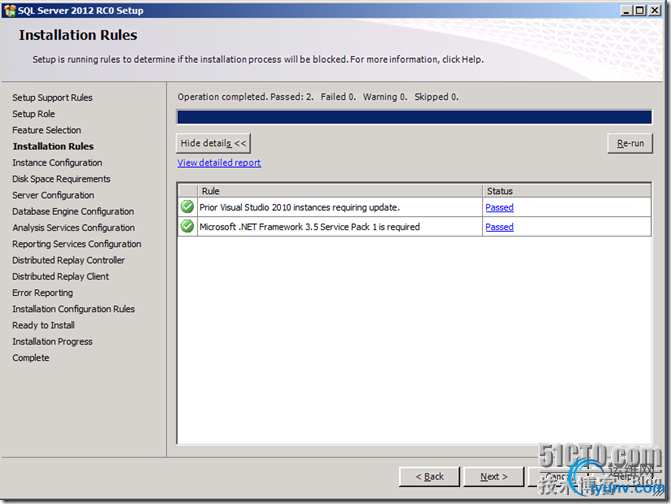Select the Setup Support Rules step
Screen dimensions: 671x504
(x=52, y=98)
